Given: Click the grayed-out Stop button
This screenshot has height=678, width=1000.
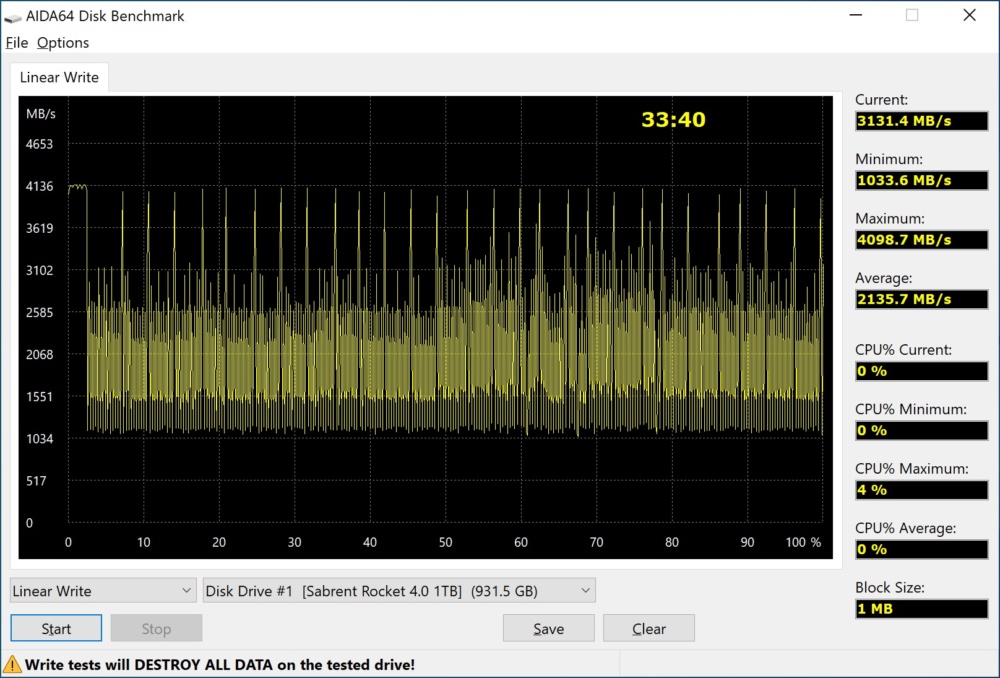Looking at the screenshot, I should click(156, 628).
